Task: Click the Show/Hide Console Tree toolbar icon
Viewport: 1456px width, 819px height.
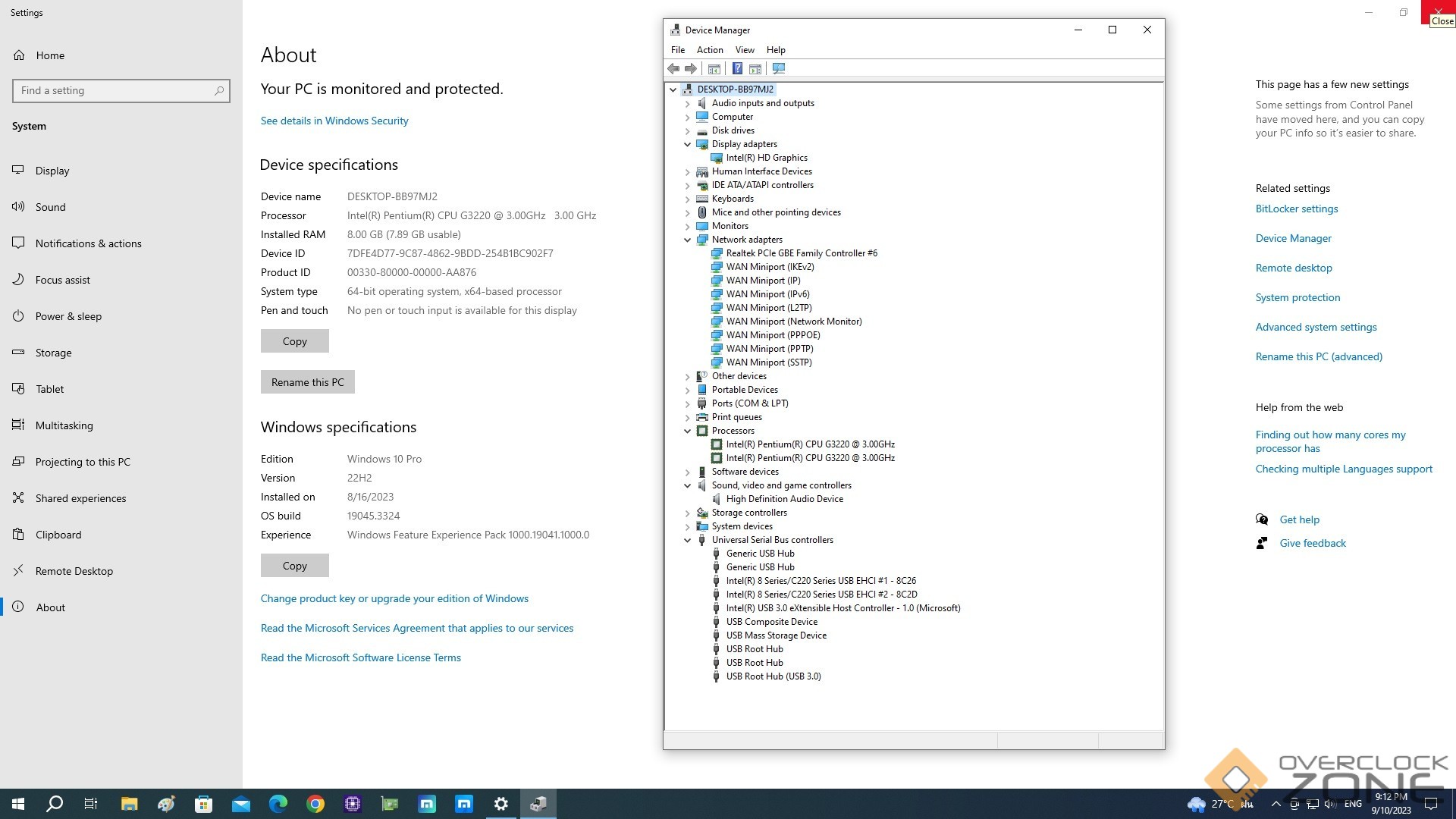Action: (714, 69)
